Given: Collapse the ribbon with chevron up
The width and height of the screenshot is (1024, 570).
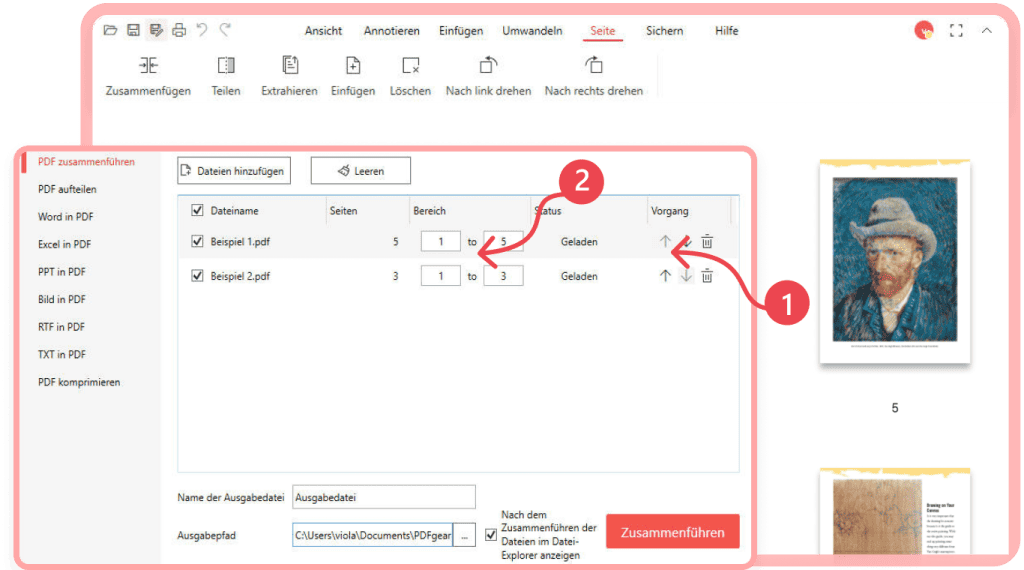Looking at the screenshot, I should point(987,31).
